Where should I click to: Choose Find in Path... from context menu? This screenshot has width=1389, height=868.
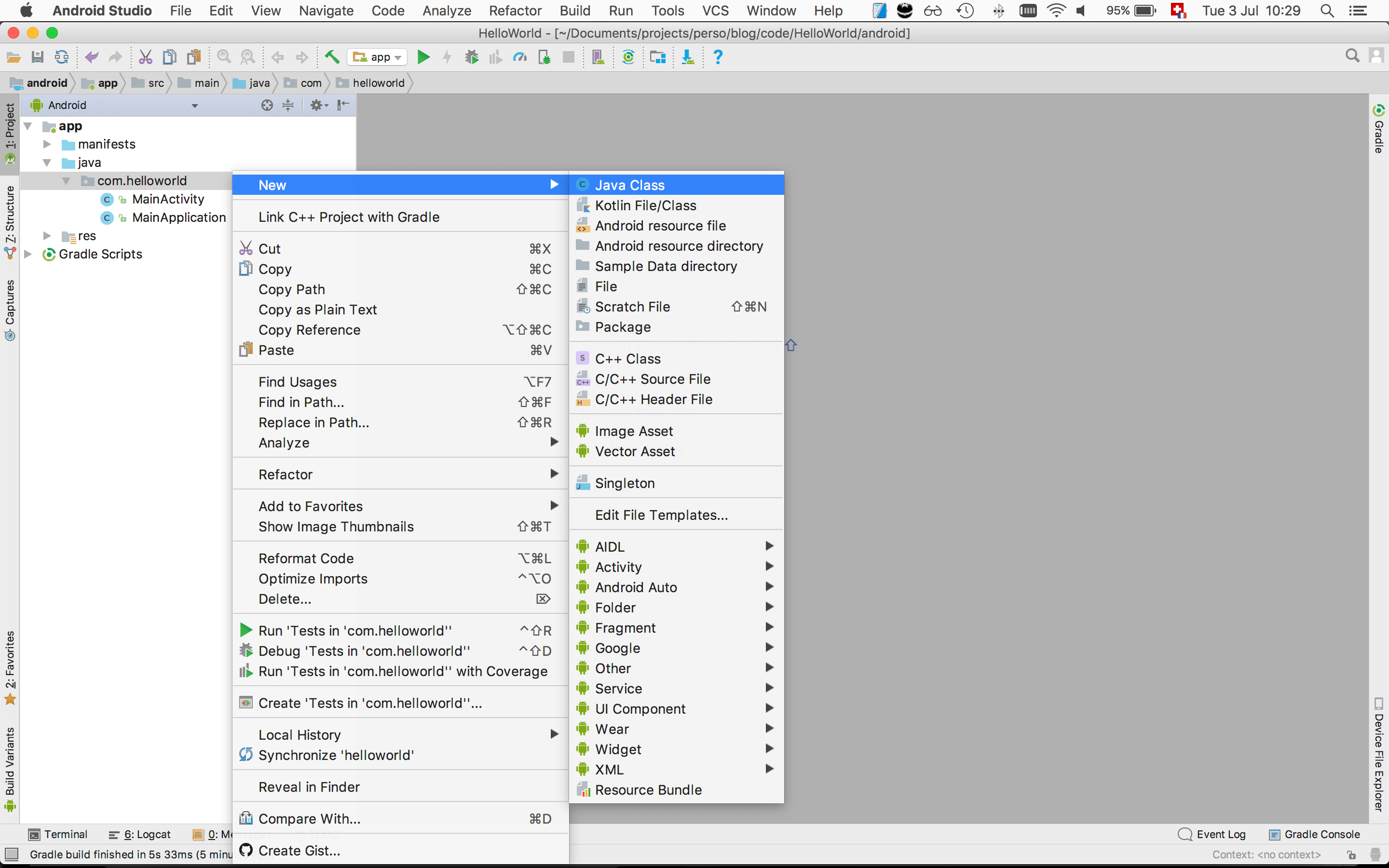click(400, 403)
